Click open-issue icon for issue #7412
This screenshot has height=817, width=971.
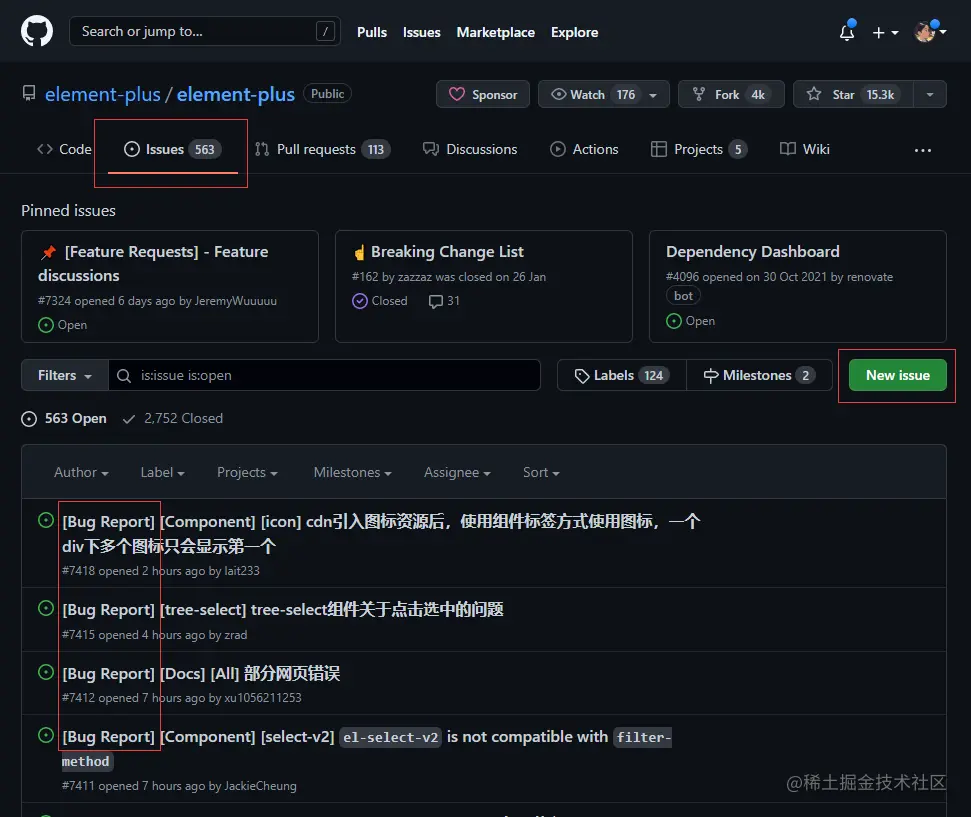point(46,672)
